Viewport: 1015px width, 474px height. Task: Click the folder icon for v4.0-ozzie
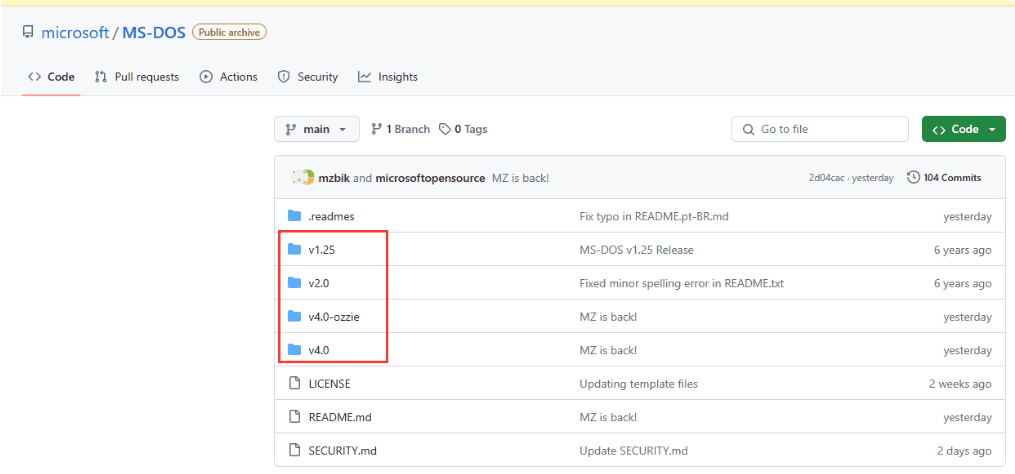pyautogui.click(x=295, y=317)
